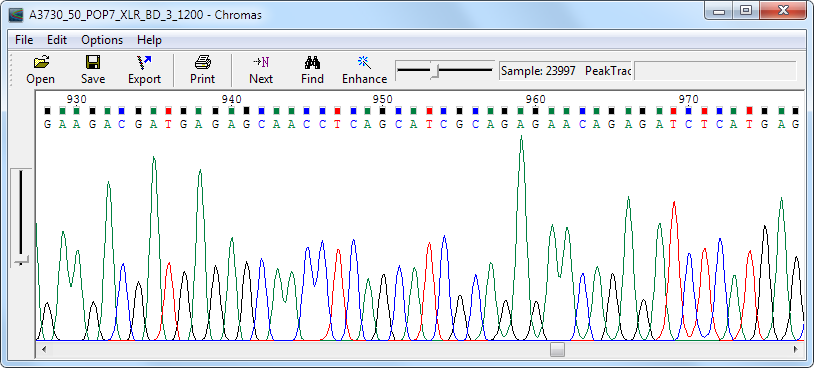Viewport: 814px width, 368px height.
Task: Open the File menu
Action: point(24,40)
